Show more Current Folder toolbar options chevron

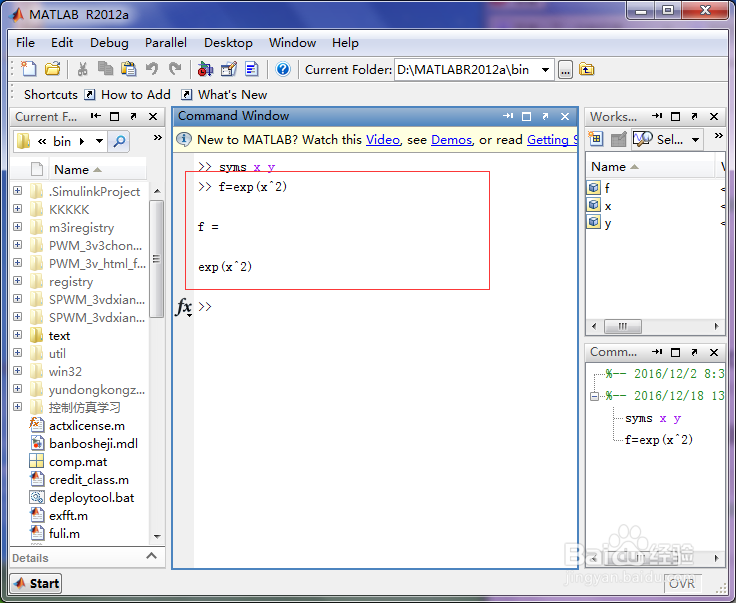pos(158,137)
